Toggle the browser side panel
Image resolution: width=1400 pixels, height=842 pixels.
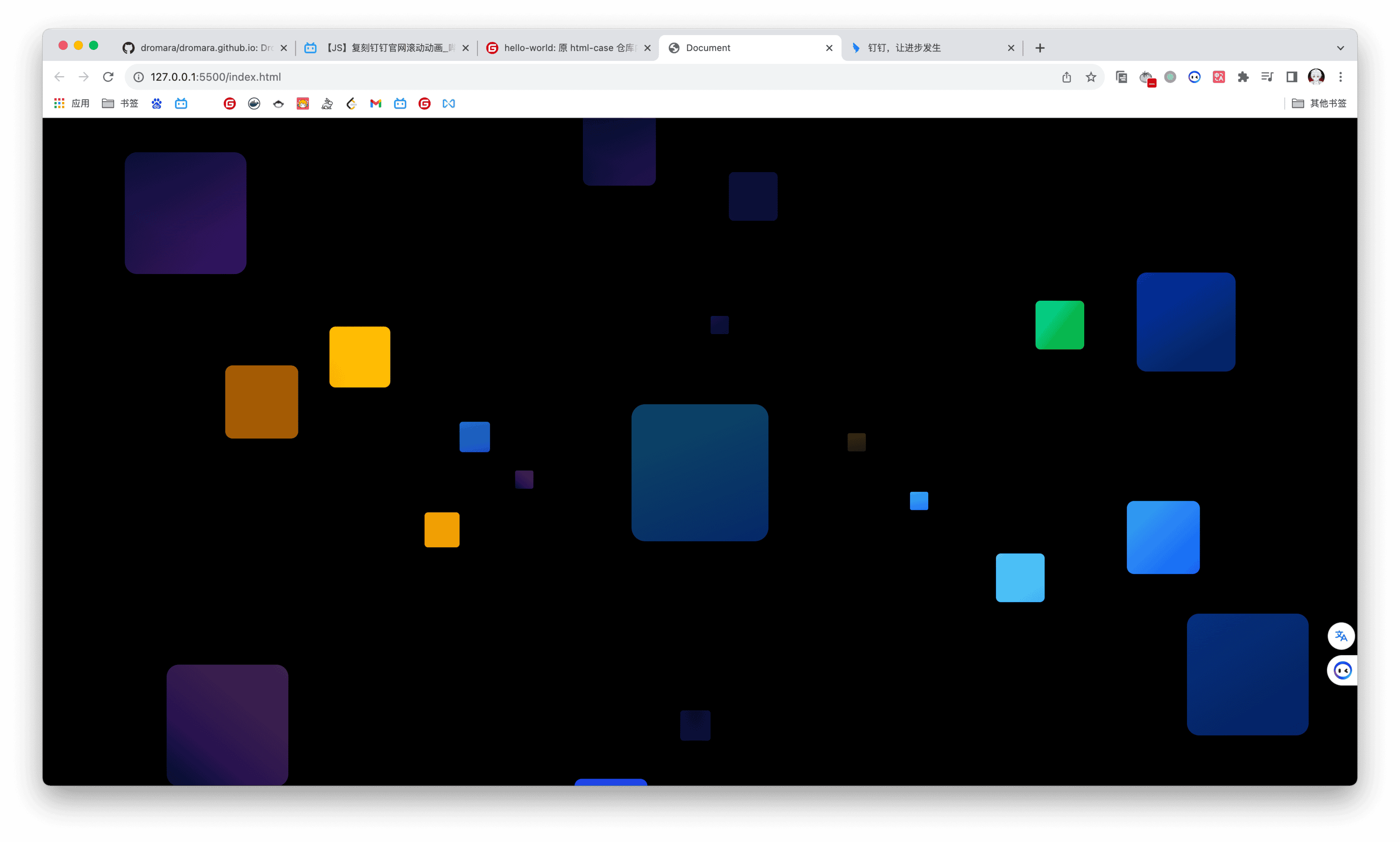(1291, 77)
